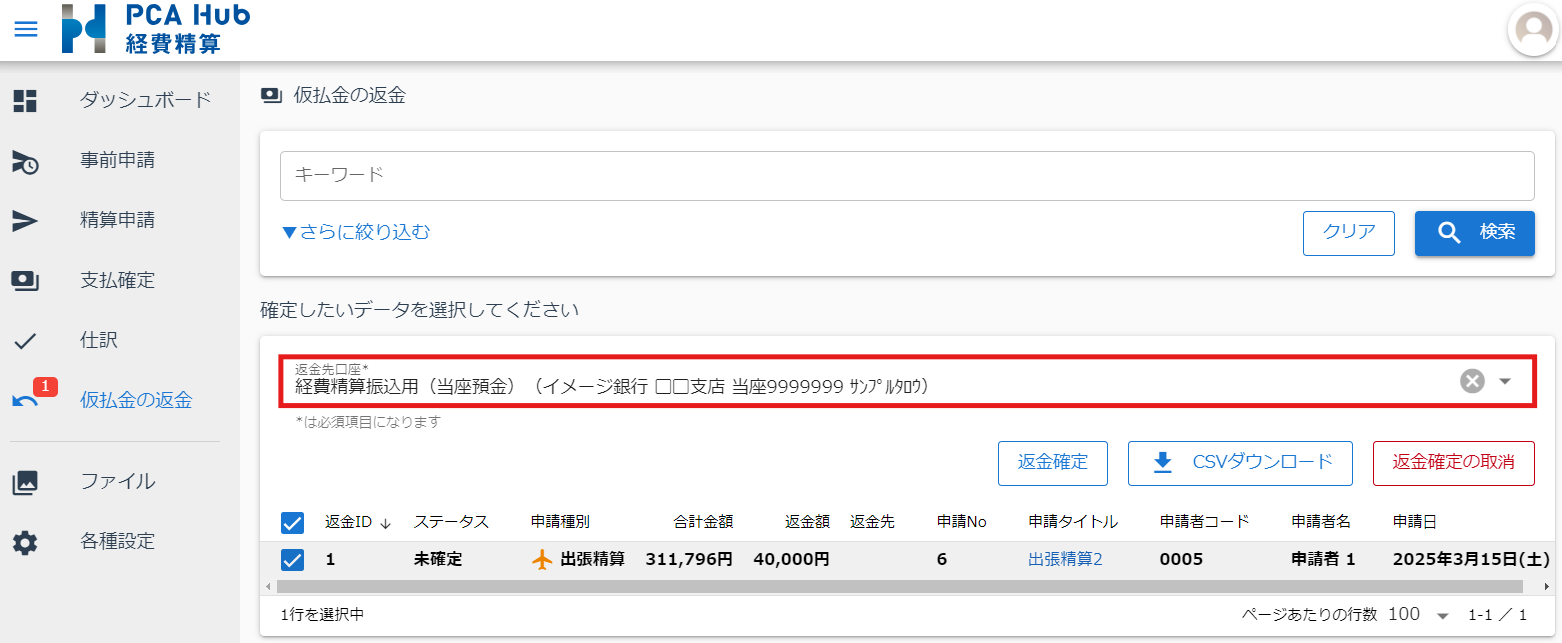
Task: Expand the さらに絞り込む filter options
Action: (x=356, y=232)
